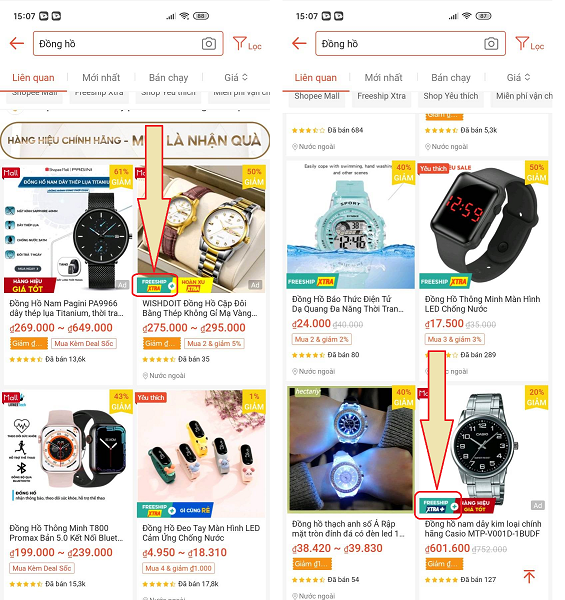Open the Lọc filter on left screen
This screenshot has height=600, width=565.
[x=247, y=44]
